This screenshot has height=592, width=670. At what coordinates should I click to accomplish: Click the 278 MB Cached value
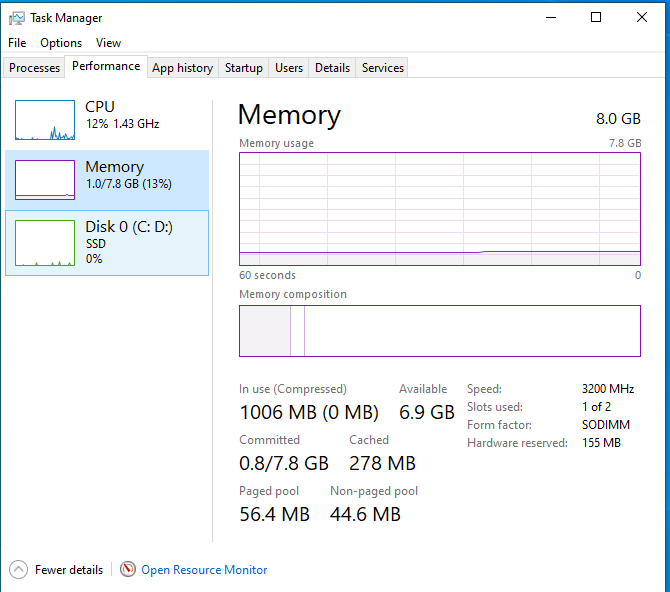point(382,463)
